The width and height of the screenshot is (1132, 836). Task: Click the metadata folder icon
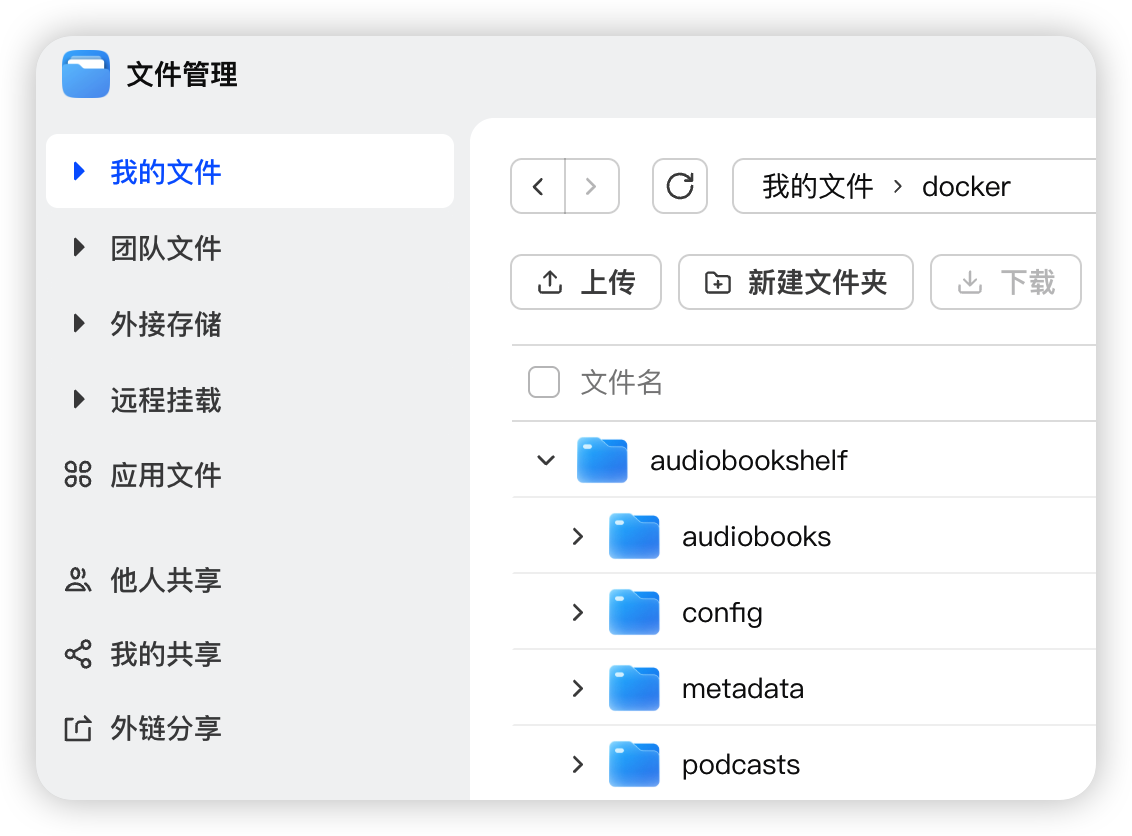coord(634,689)
